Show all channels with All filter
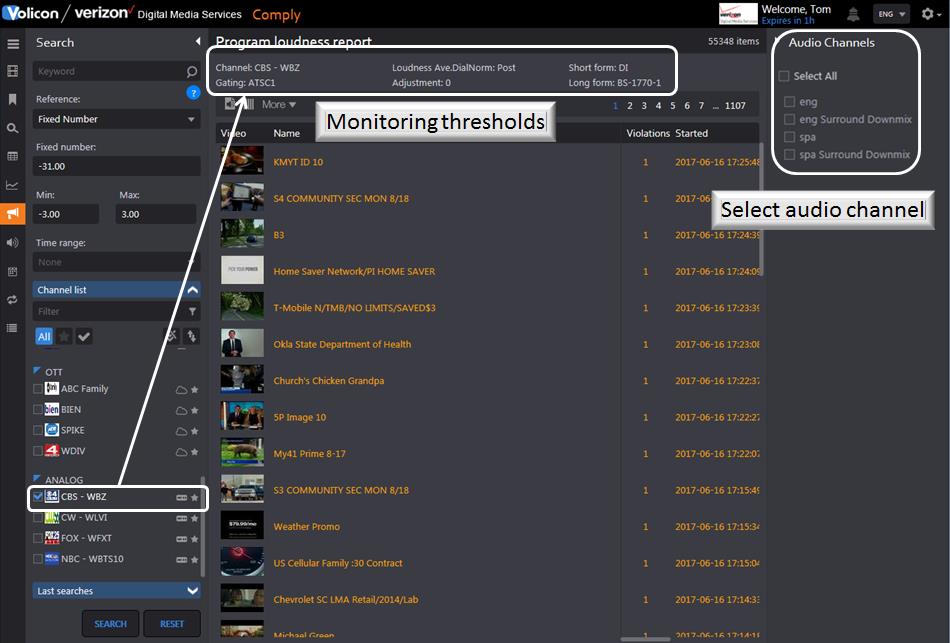950x643 pixels. click(44, 336)
